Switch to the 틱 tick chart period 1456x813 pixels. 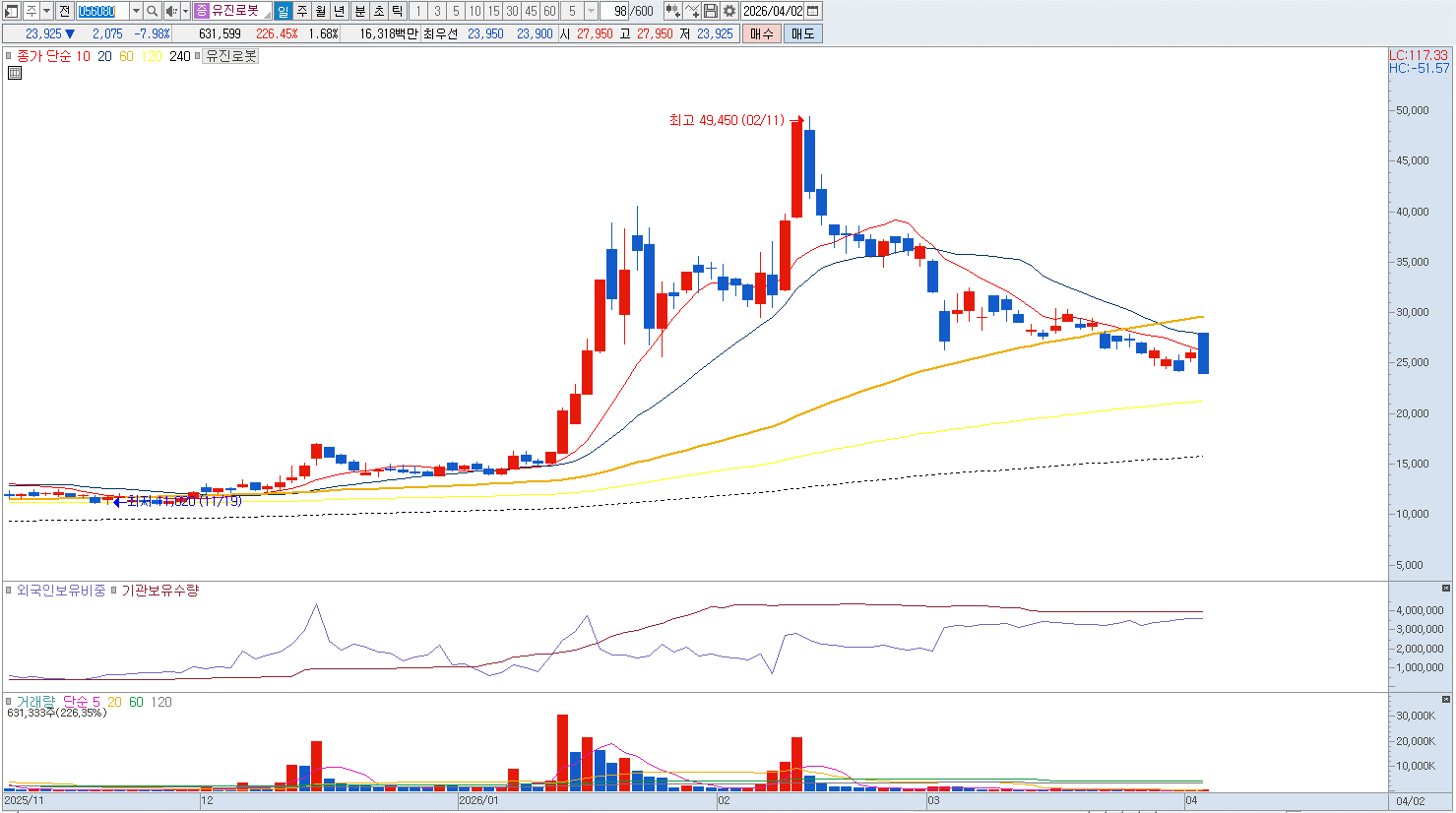point(397,11)
